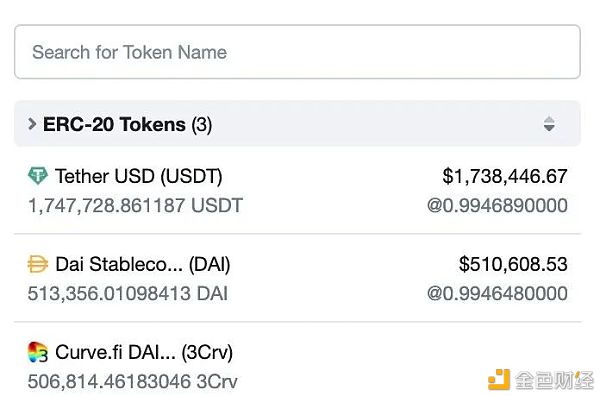Click the gold watermark logo icon
Image resolution: width=600 pixels, height=396 pixels.
click(499, 380)
